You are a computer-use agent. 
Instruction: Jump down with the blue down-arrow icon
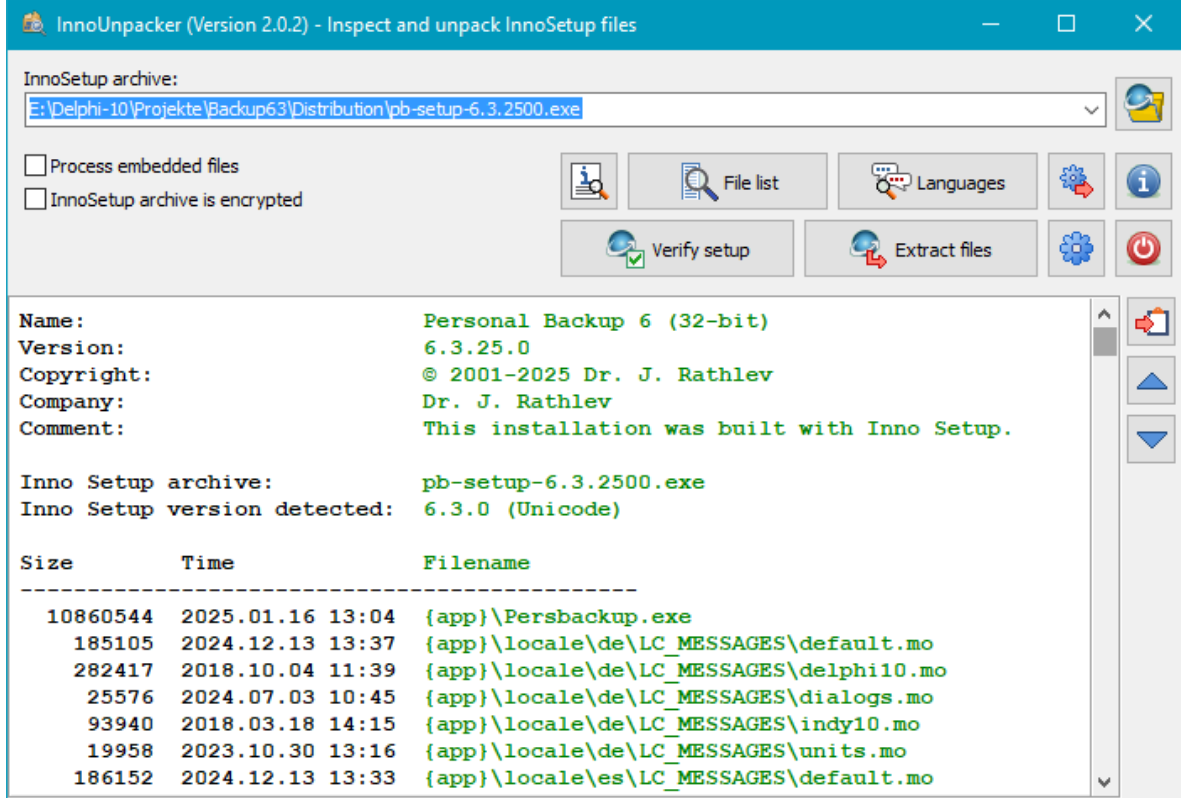click(x=1150, y=438)
